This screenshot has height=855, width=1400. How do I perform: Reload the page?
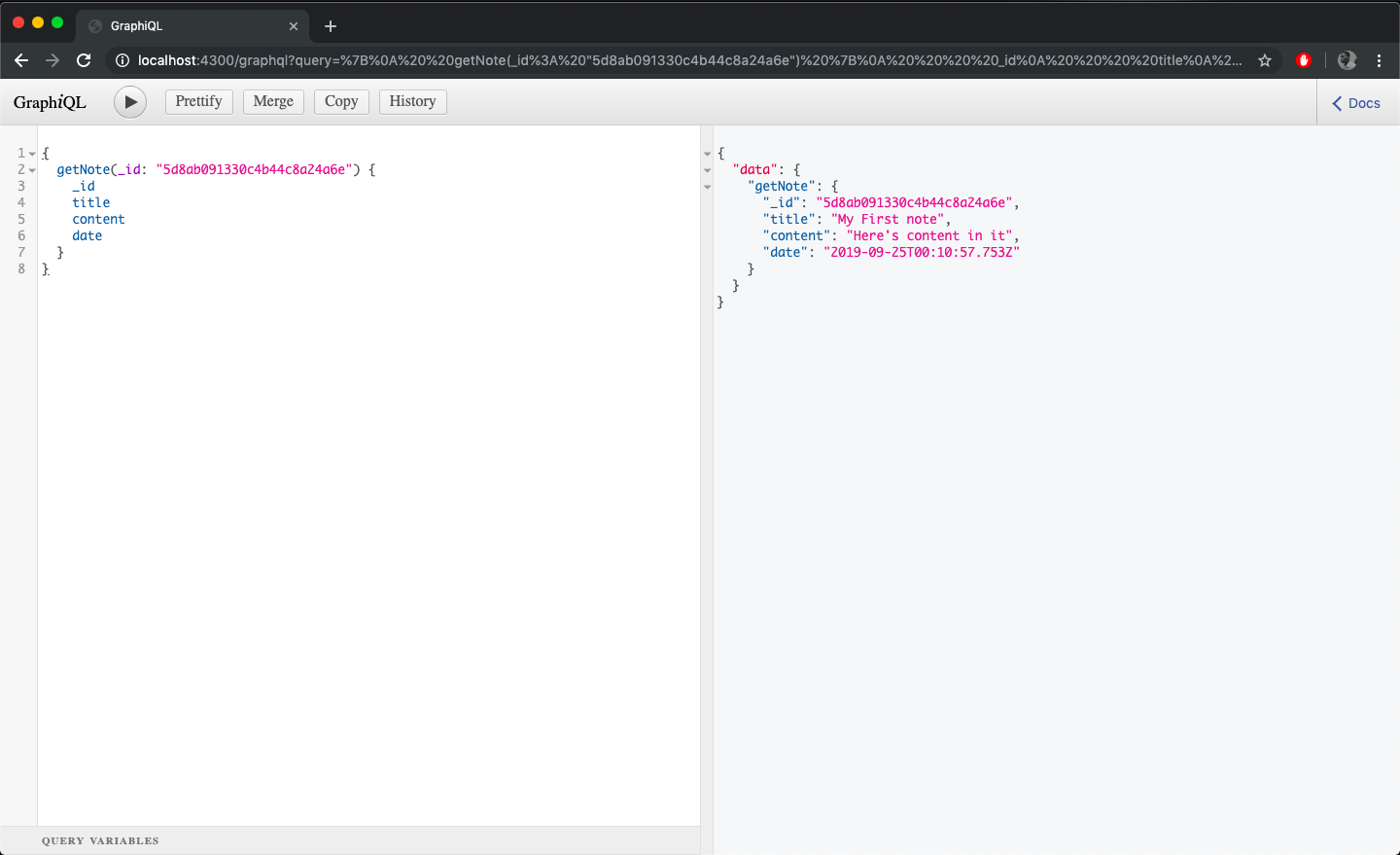click(x=84, y=60)
